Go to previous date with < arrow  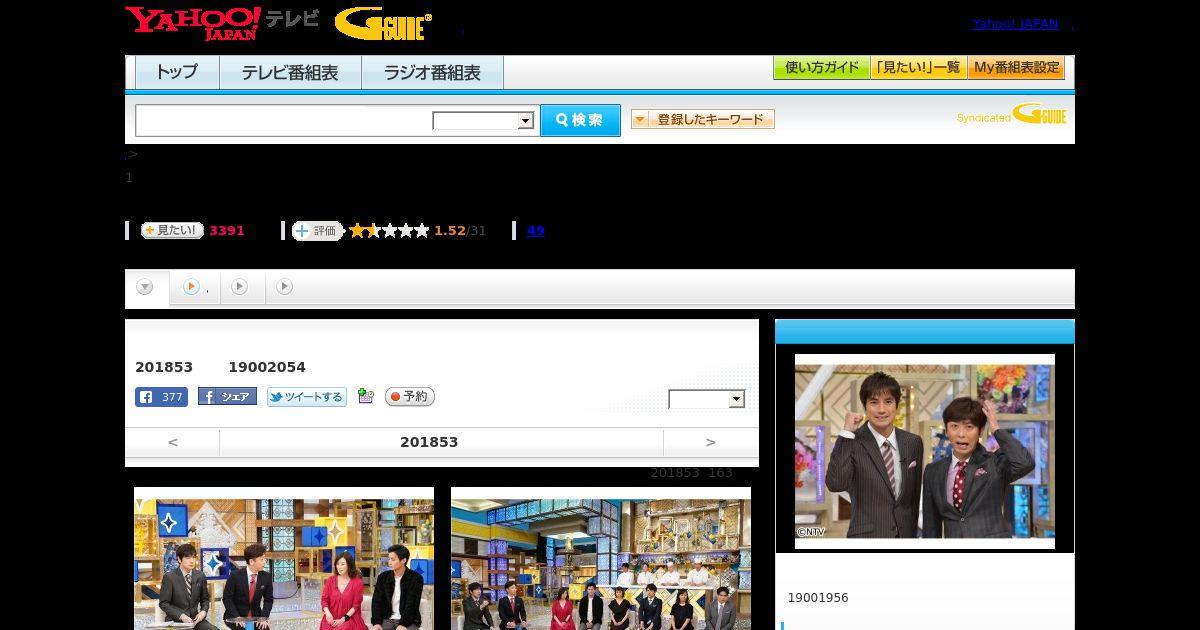point(172,442)
